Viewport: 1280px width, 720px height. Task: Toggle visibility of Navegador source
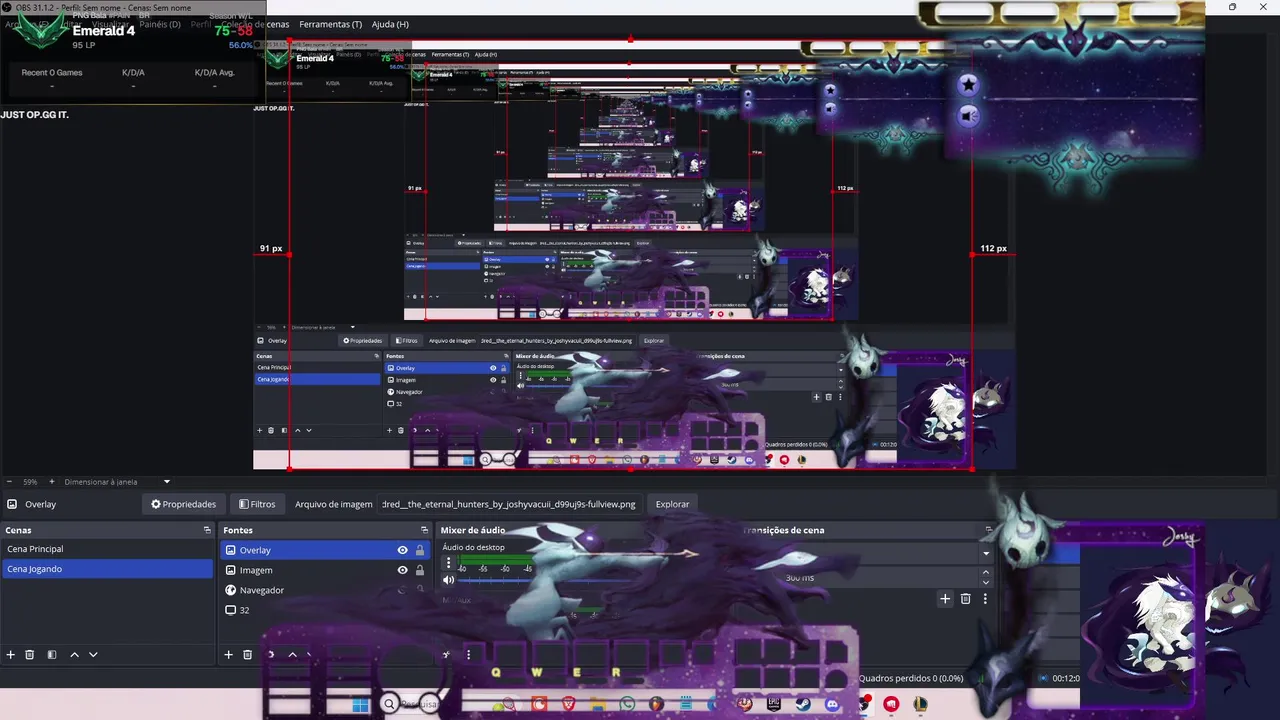[x=402, y=590]
